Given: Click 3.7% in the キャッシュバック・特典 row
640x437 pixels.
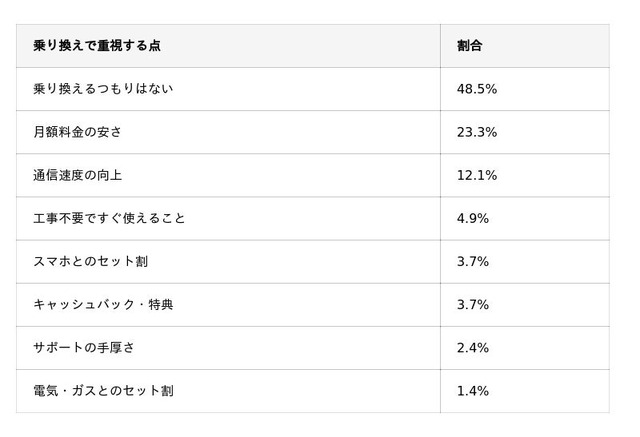Looking at the screenshot, I should [473, 305].
